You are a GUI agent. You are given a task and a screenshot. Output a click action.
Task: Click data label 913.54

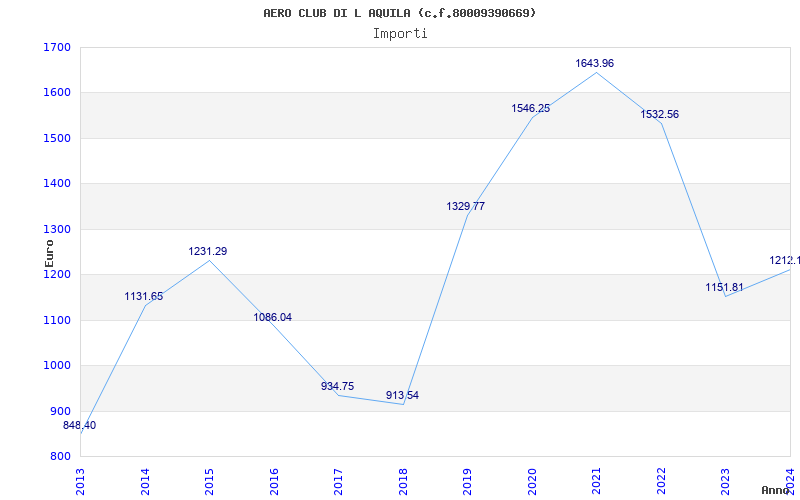tap(402, 395)
